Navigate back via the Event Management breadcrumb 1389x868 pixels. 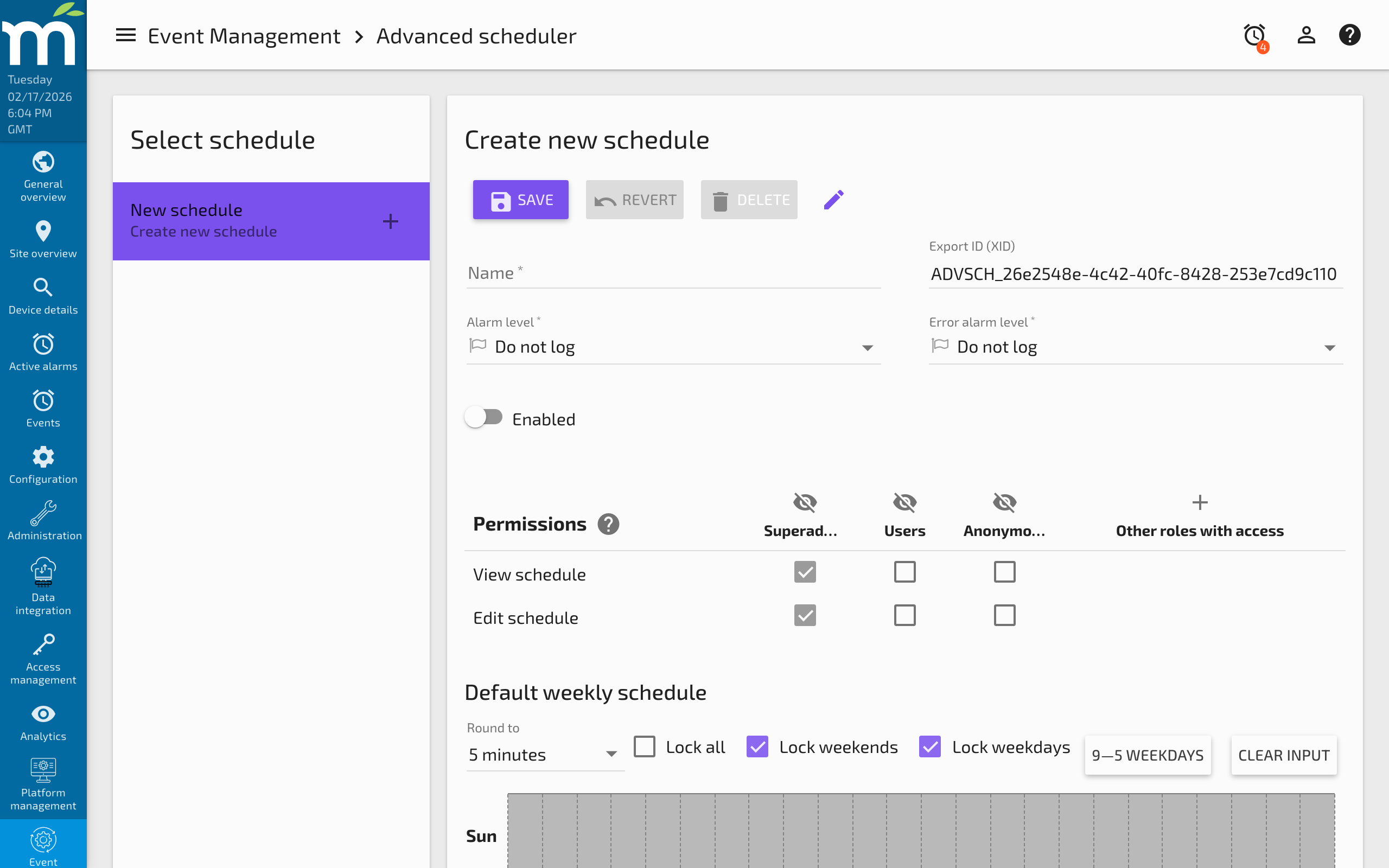tap(244, 35)
